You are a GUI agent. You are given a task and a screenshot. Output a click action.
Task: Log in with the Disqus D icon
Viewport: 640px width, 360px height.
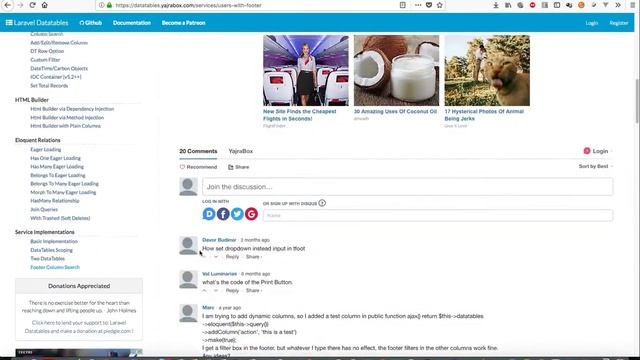click(209, 213)
